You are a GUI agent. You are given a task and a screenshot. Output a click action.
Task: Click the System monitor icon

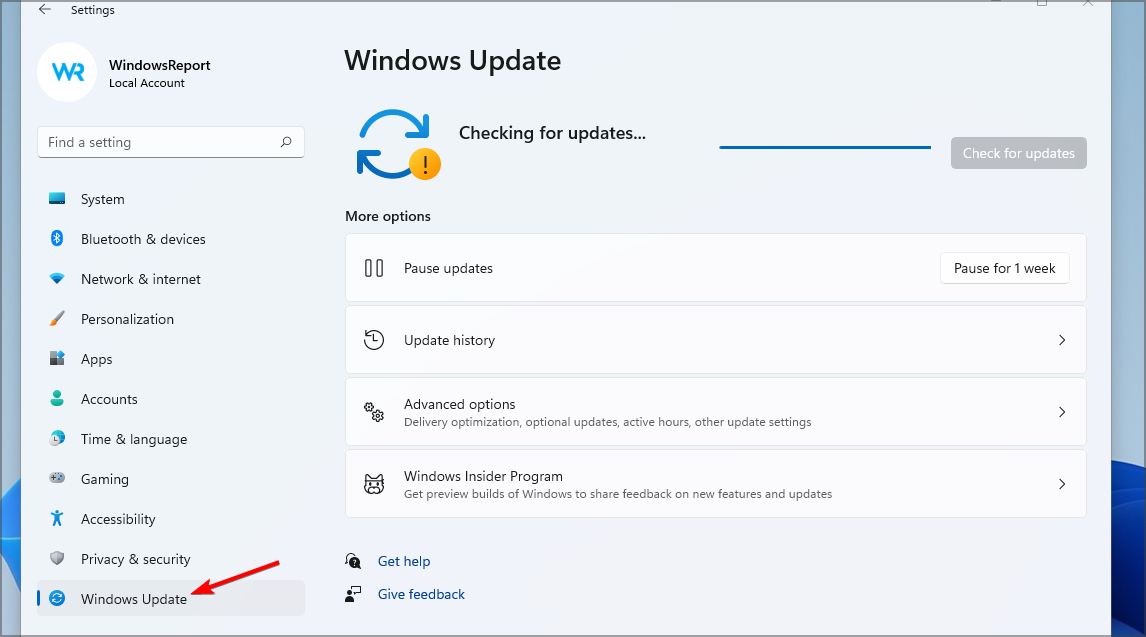point(57,198)
